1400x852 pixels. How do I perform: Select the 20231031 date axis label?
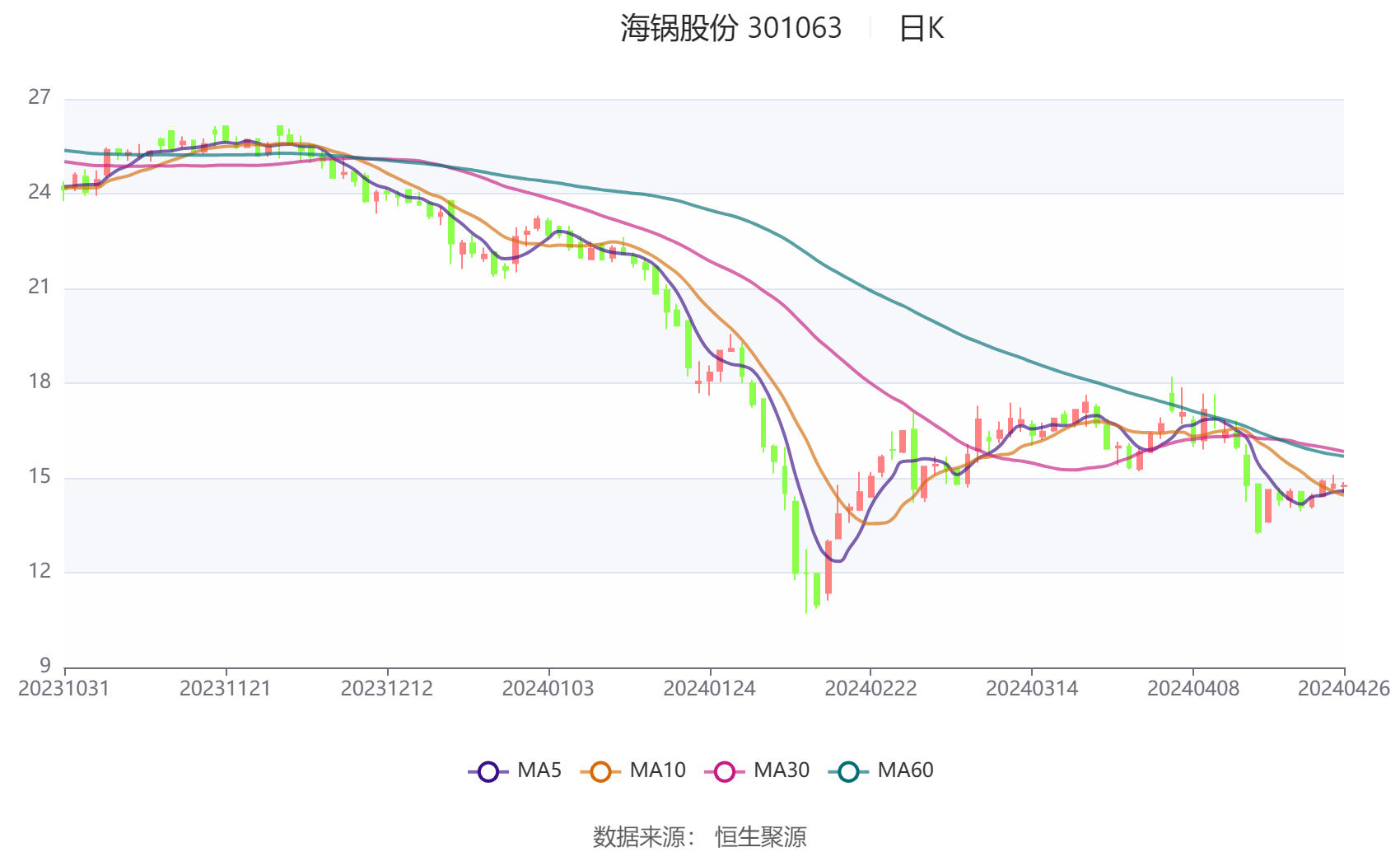pyautogui.click(x=64, y=689)
